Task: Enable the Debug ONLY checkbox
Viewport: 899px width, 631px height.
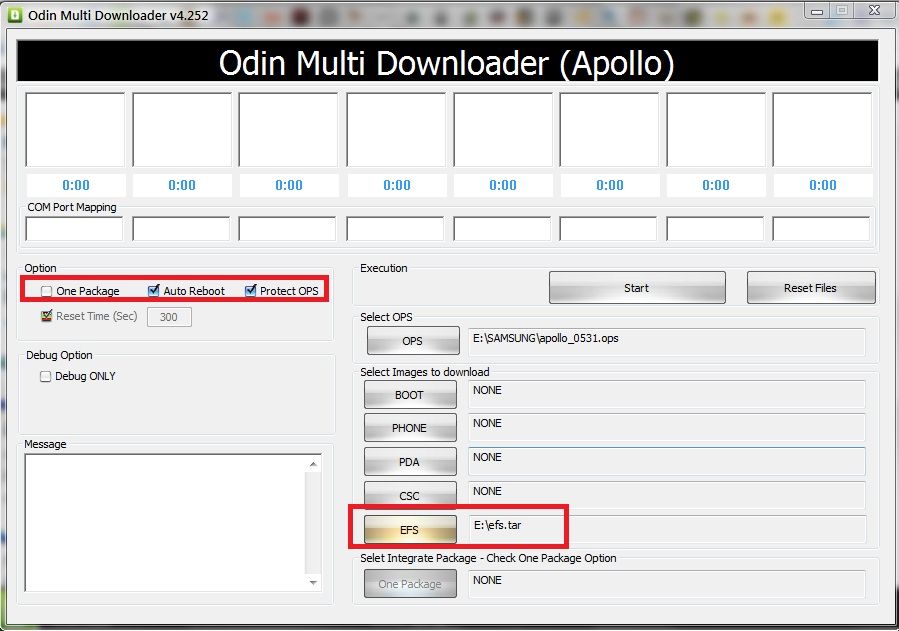Action: coord(46,376)
